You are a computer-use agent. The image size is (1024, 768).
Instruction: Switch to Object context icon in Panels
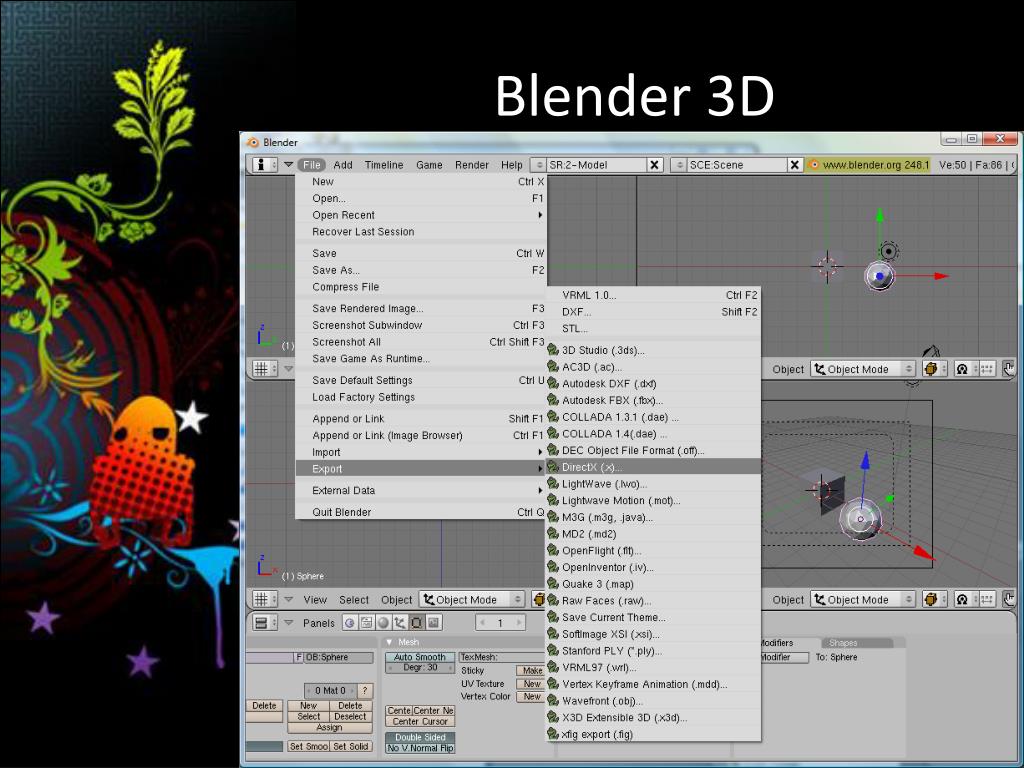click(x=400, y=622)
